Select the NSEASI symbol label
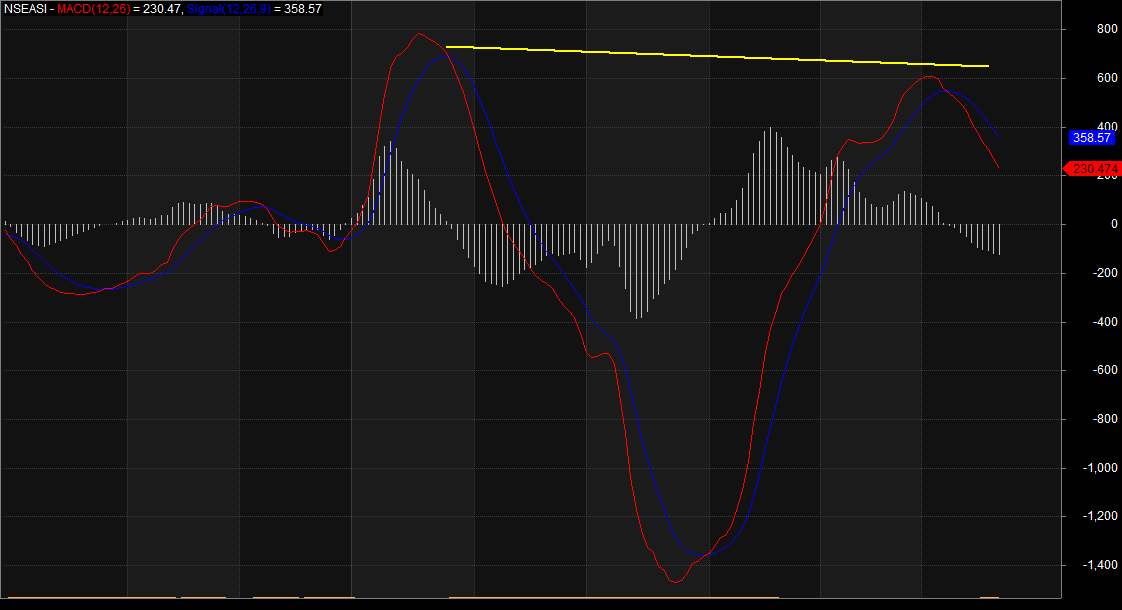 pyautogui.click(x=25, y=9)
